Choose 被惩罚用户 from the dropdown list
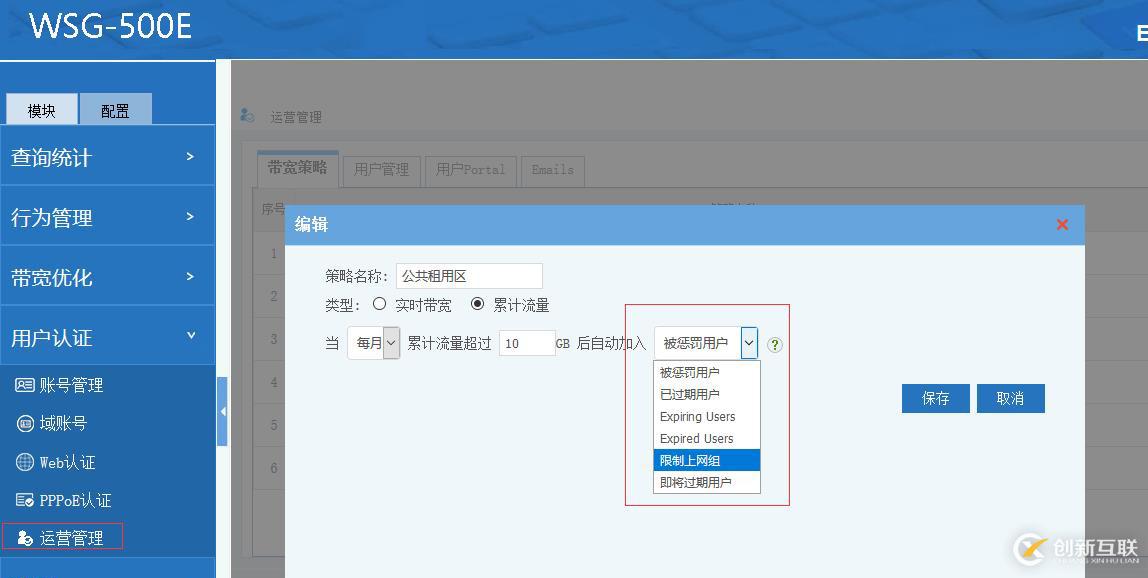The height and width of the screenshot is (578, 1148). click(x=707, y=372)
